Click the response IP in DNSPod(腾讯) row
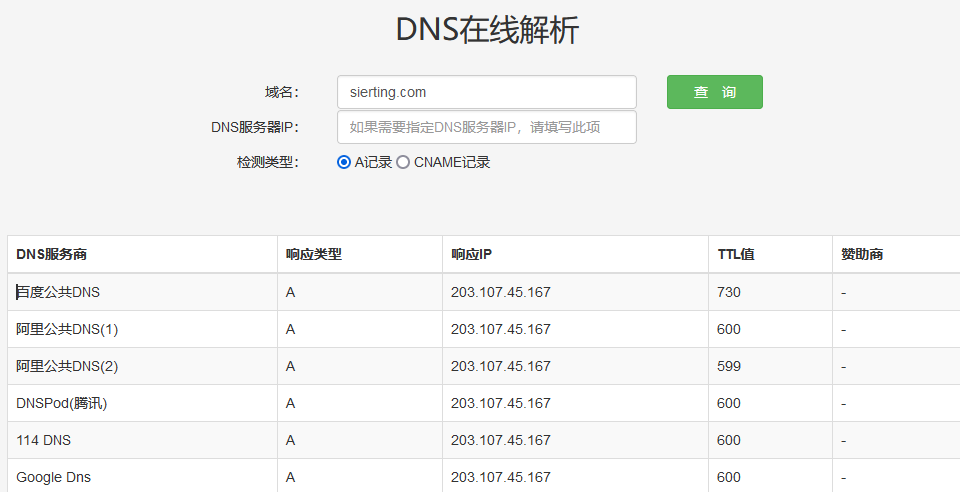This screenshot has height=492, width=960. coord(501,403)
